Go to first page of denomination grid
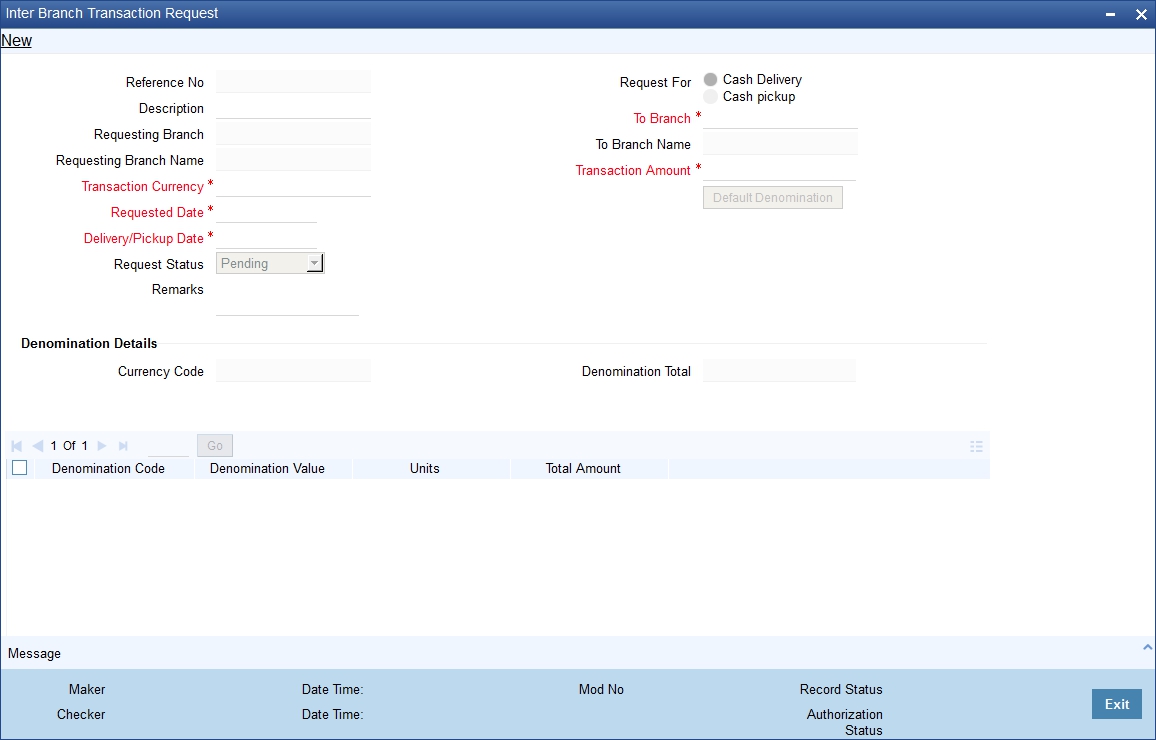The width and height of the screenshot is (1156, 740). click(x=17, y=446)
